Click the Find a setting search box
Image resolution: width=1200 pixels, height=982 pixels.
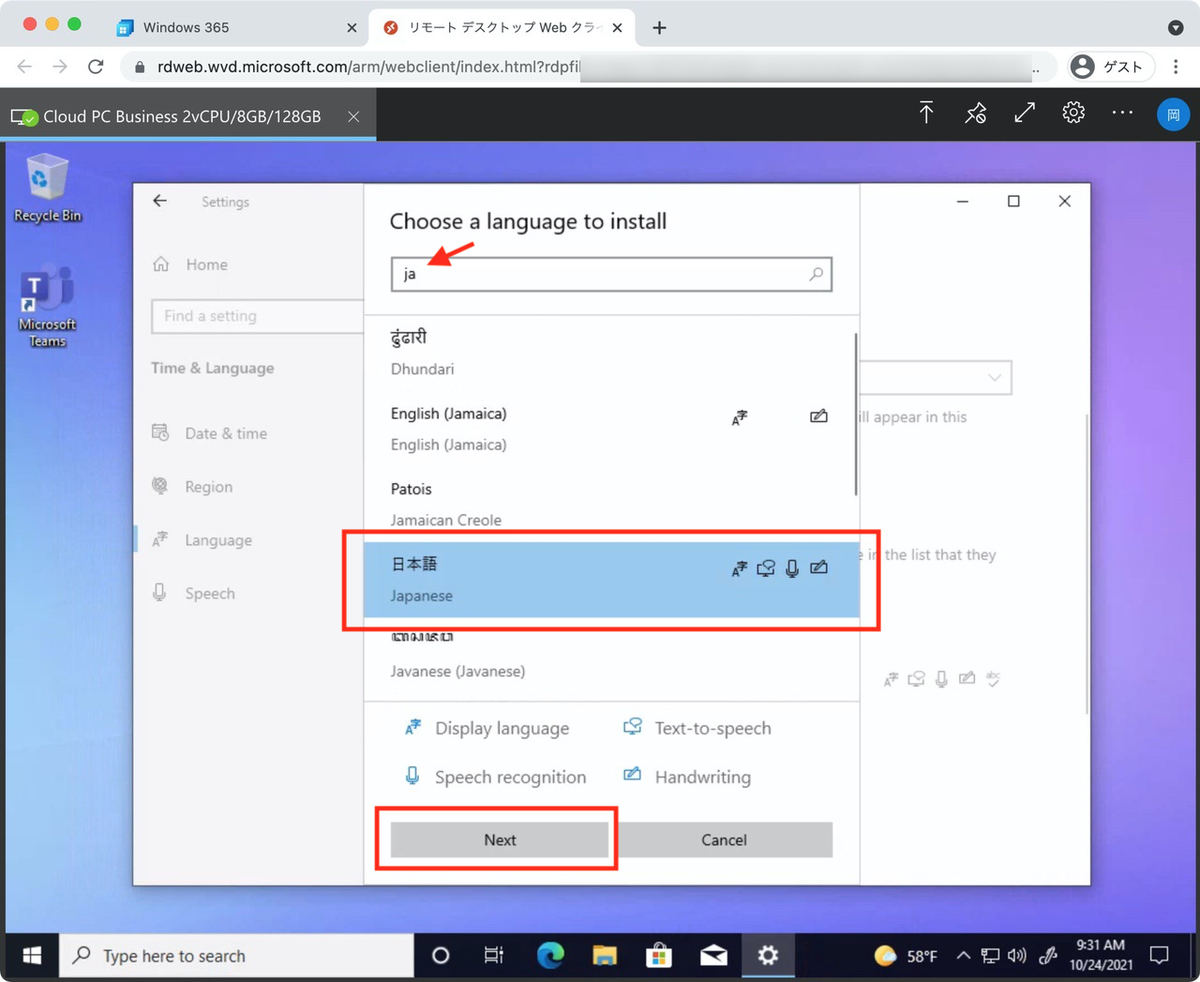coord(257,316)
